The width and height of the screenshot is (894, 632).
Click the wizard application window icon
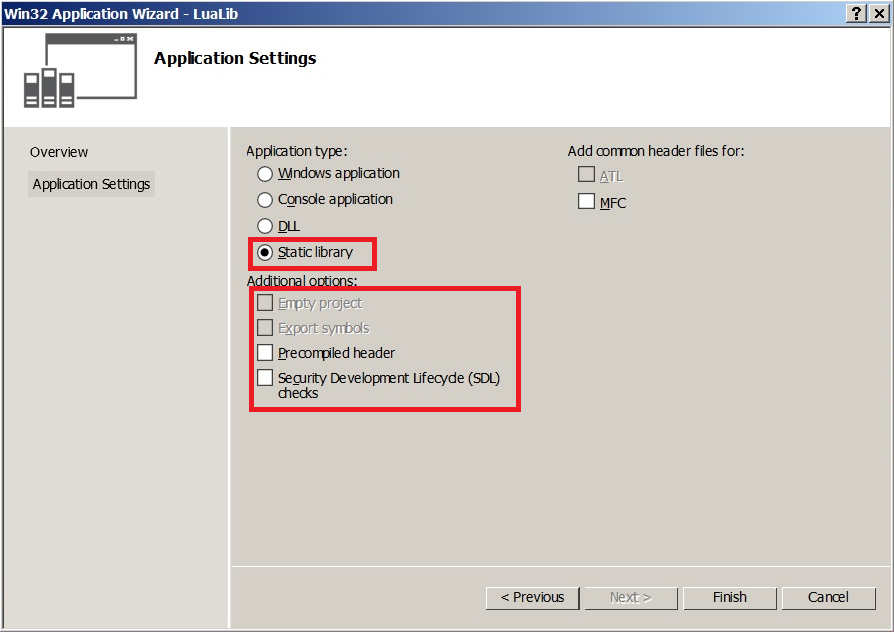tap(80, 70)
